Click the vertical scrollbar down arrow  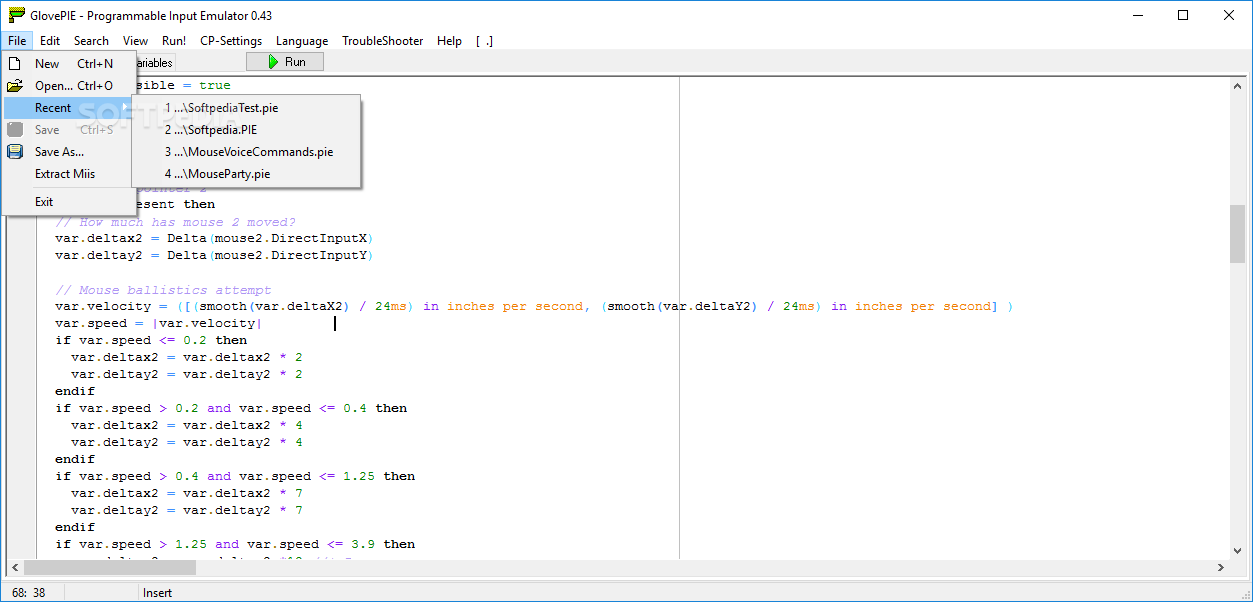click(1237, 550)
